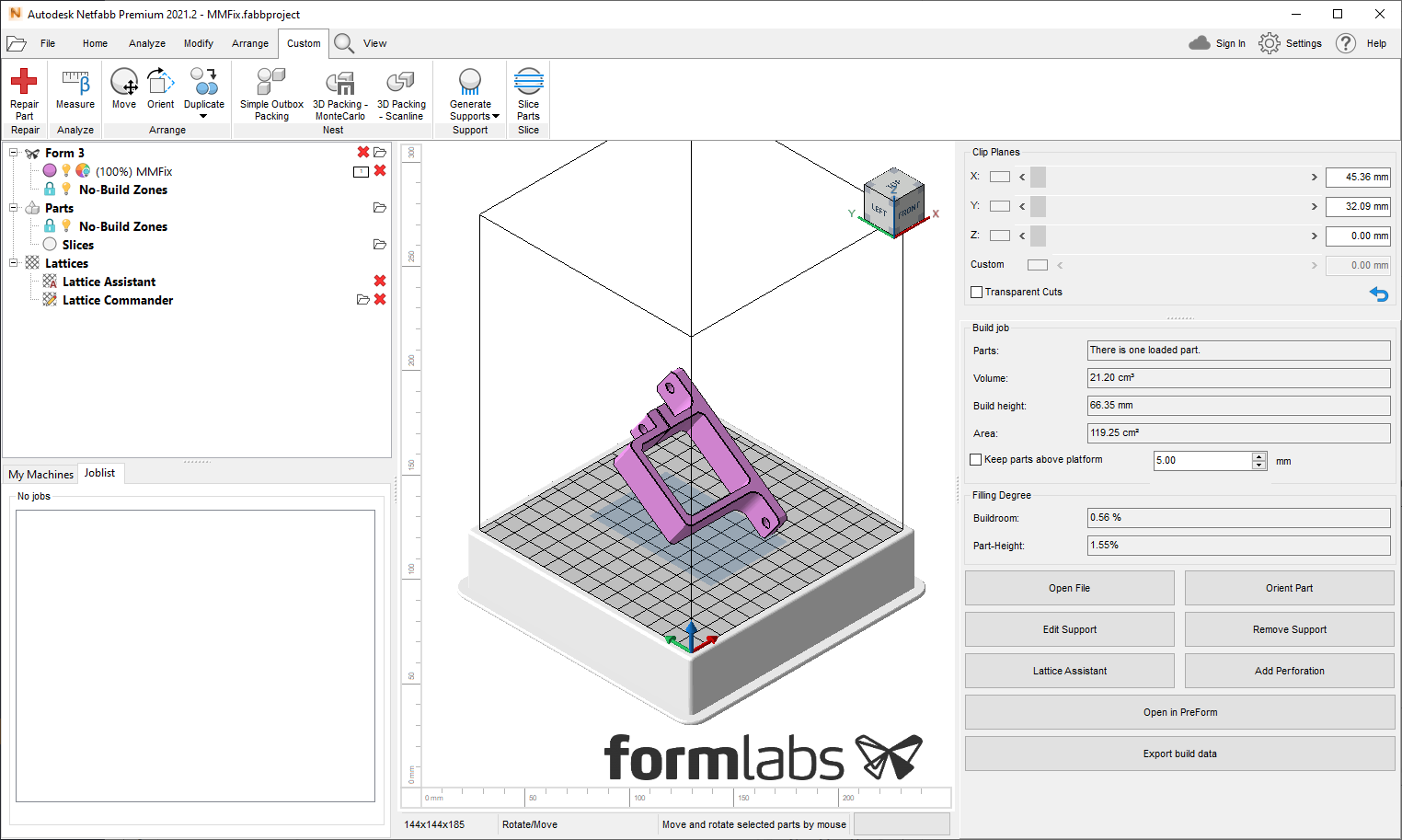Screen dimensions: 1402x840
Task: Click the Duplicate parts icon
Action: click(204, 81)
